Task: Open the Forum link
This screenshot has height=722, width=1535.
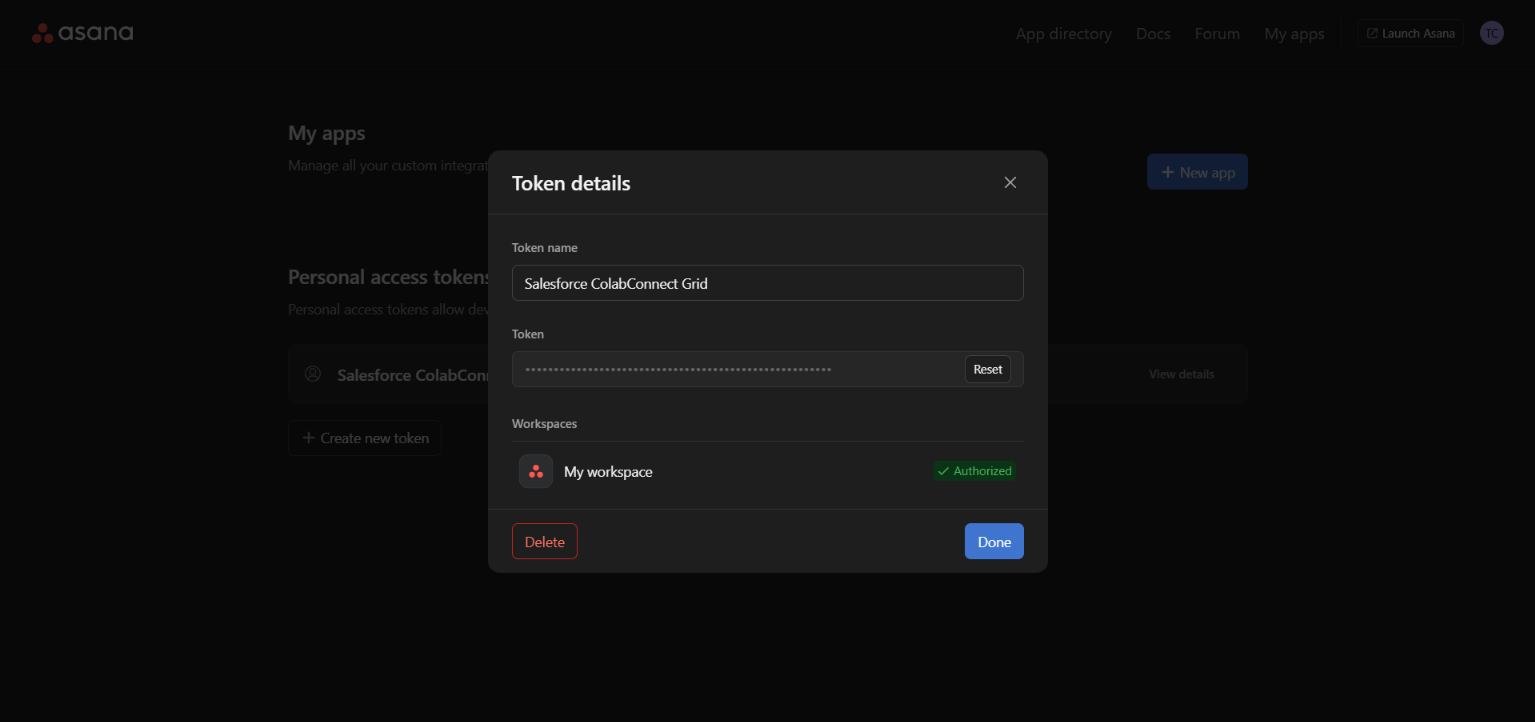Action: click(1217, 34)
